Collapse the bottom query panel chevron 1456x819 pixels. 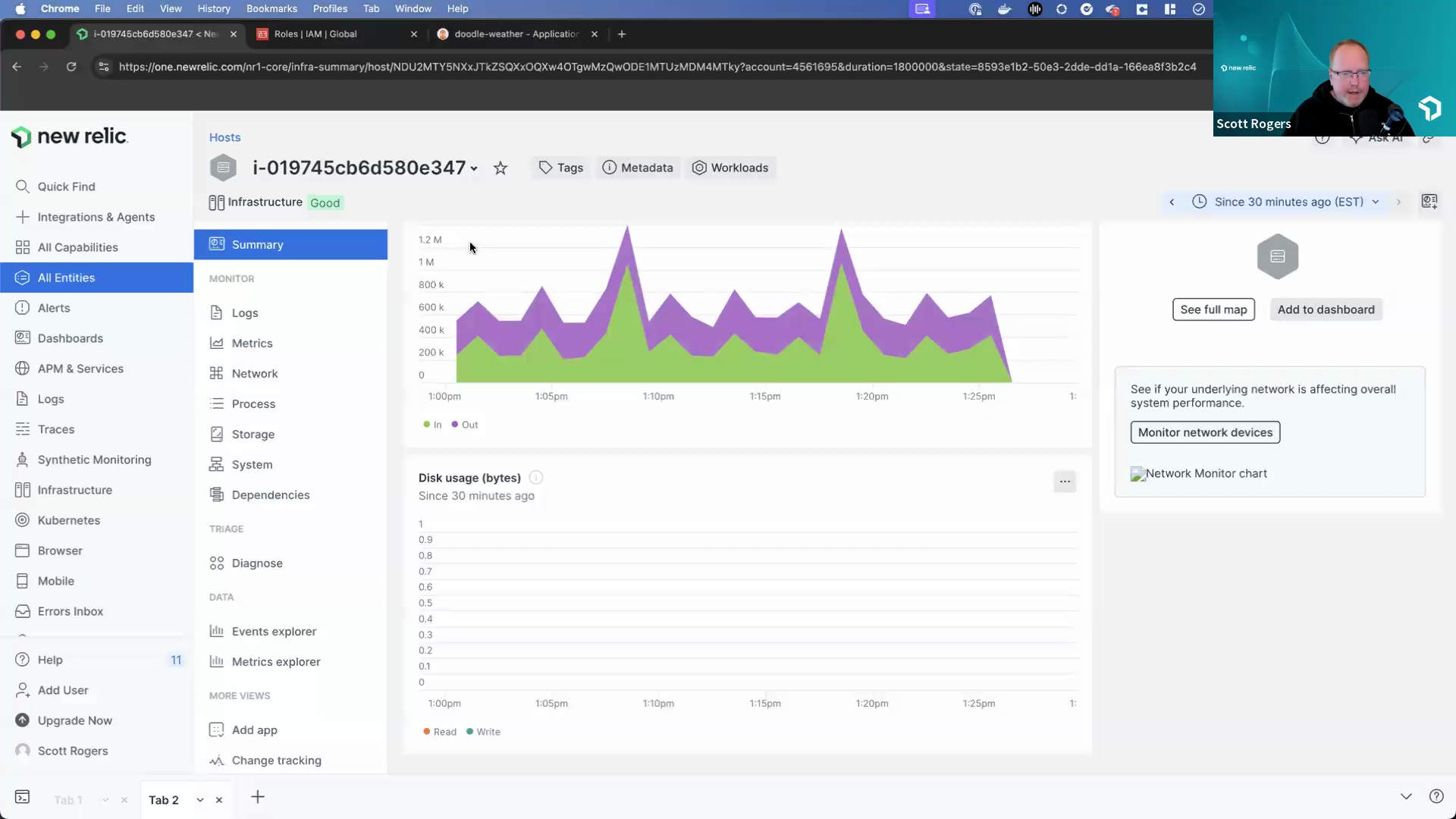tap(1406, 796)
